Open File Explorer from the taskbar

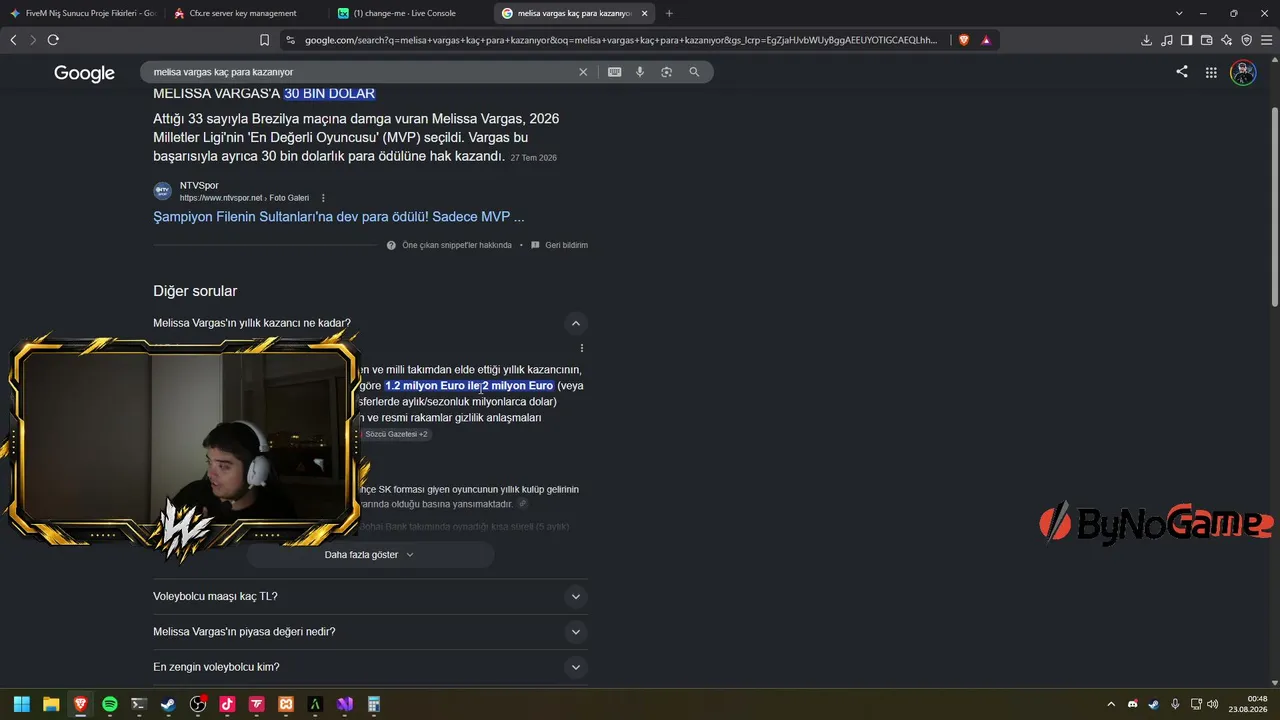coord(51,704)
